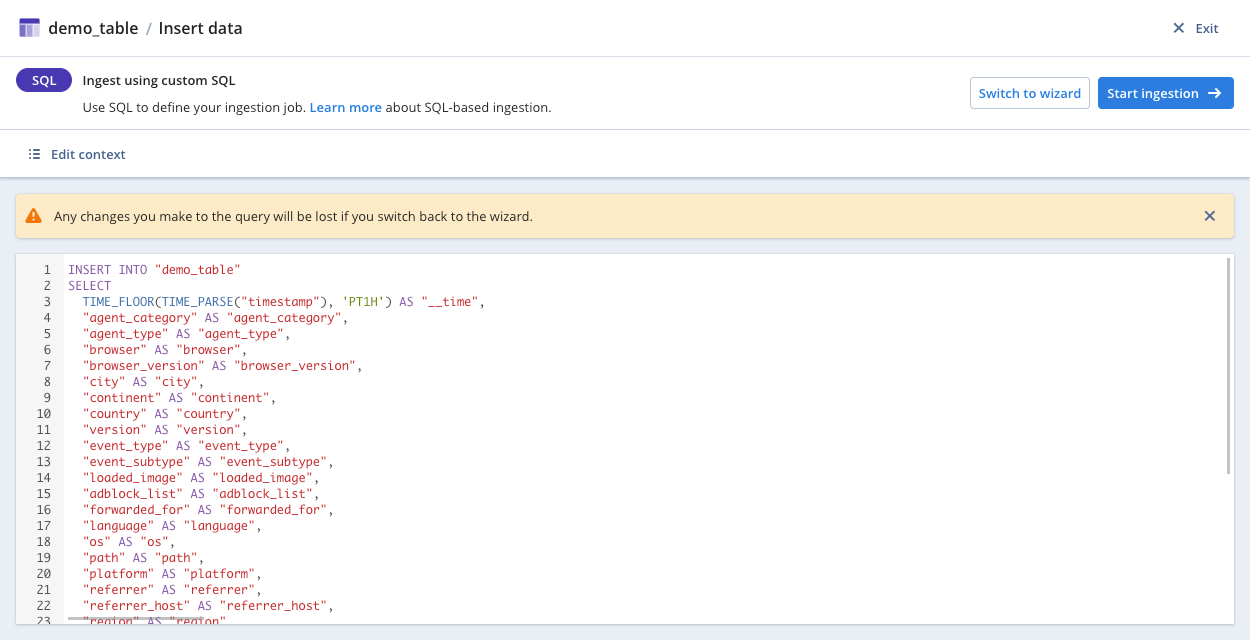Click the "country" AS line
Image resolution: width=1250 pixels, height=640 pixels.
164,414
